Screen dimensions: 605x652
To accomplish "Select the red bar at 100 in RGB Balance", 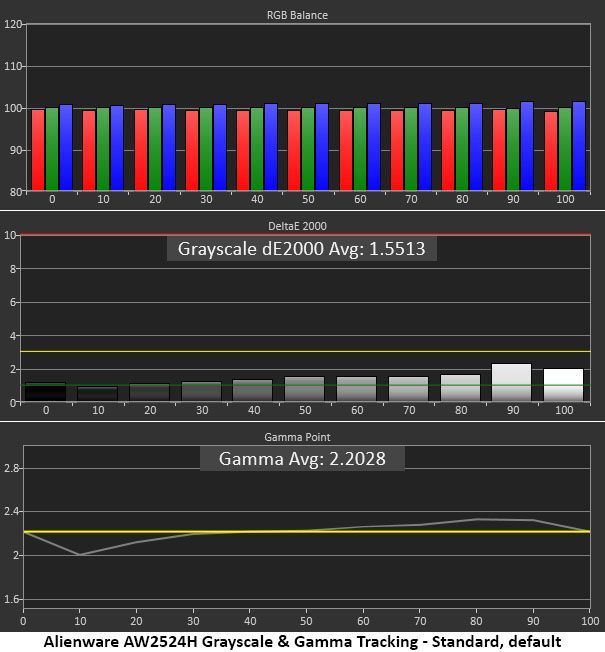I will [x=551, y=151].
